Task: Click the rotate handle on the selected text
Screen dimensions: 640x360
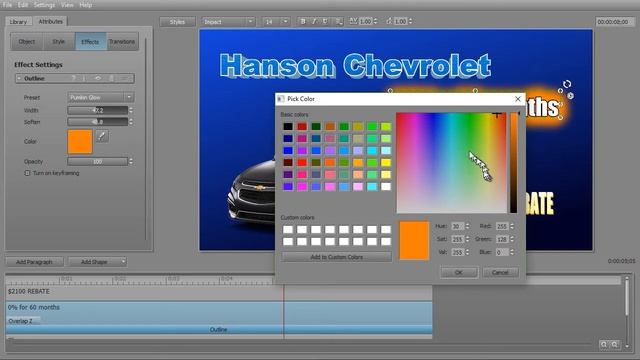Action: (567, 84)
